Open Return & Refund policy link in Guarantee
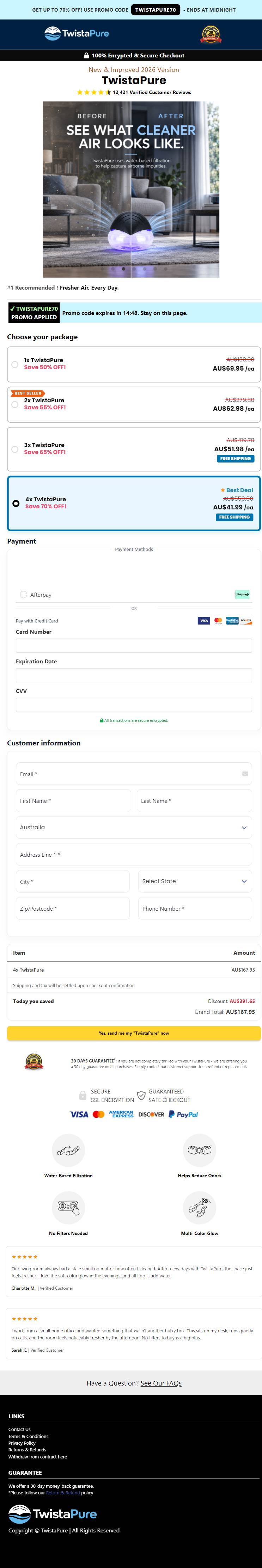The width and height of the screenshot is (262, 1568). [63, 1493]
